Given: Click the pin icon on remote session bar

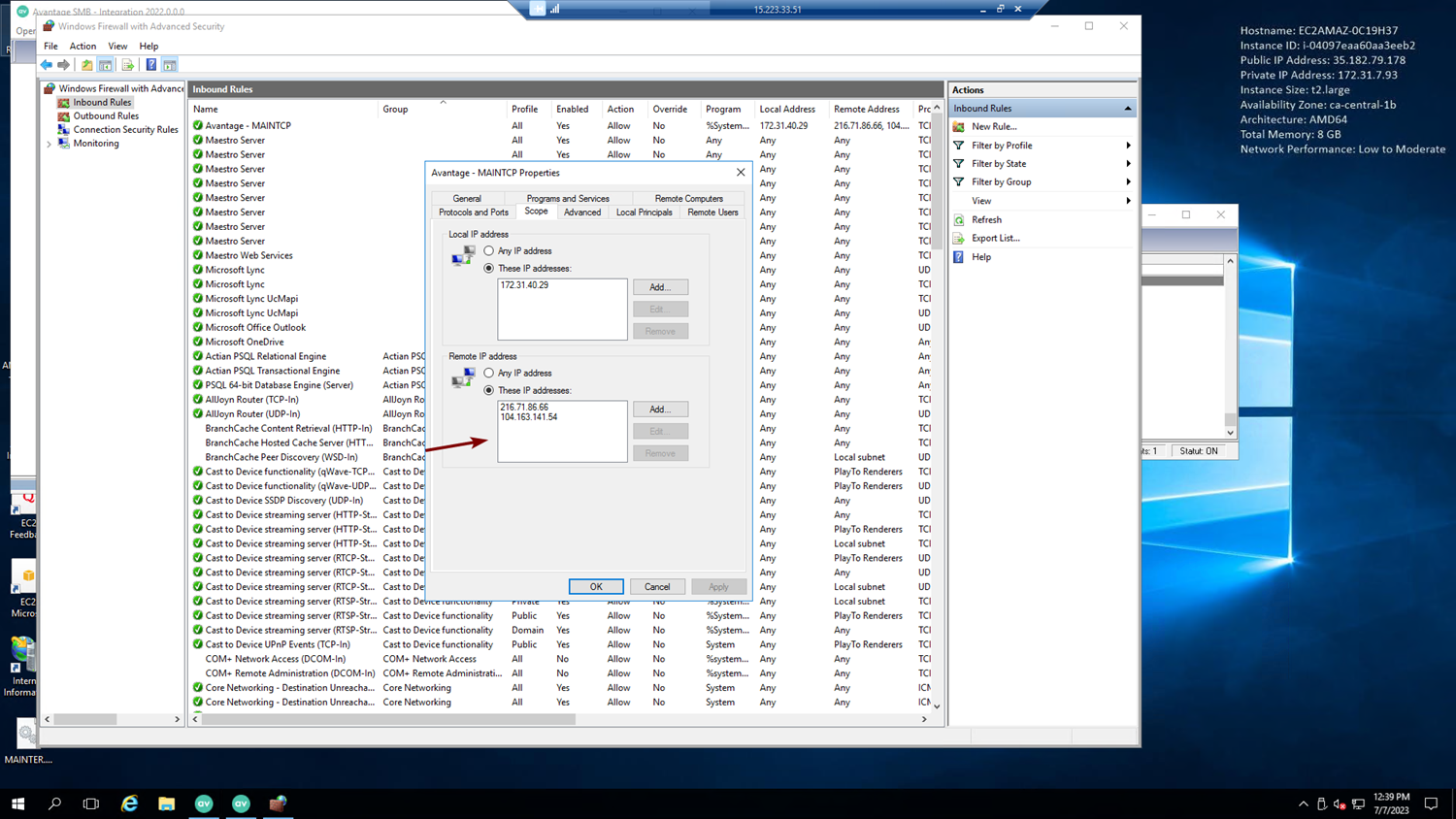Looking at the screenshot, I should click(538, 9).
